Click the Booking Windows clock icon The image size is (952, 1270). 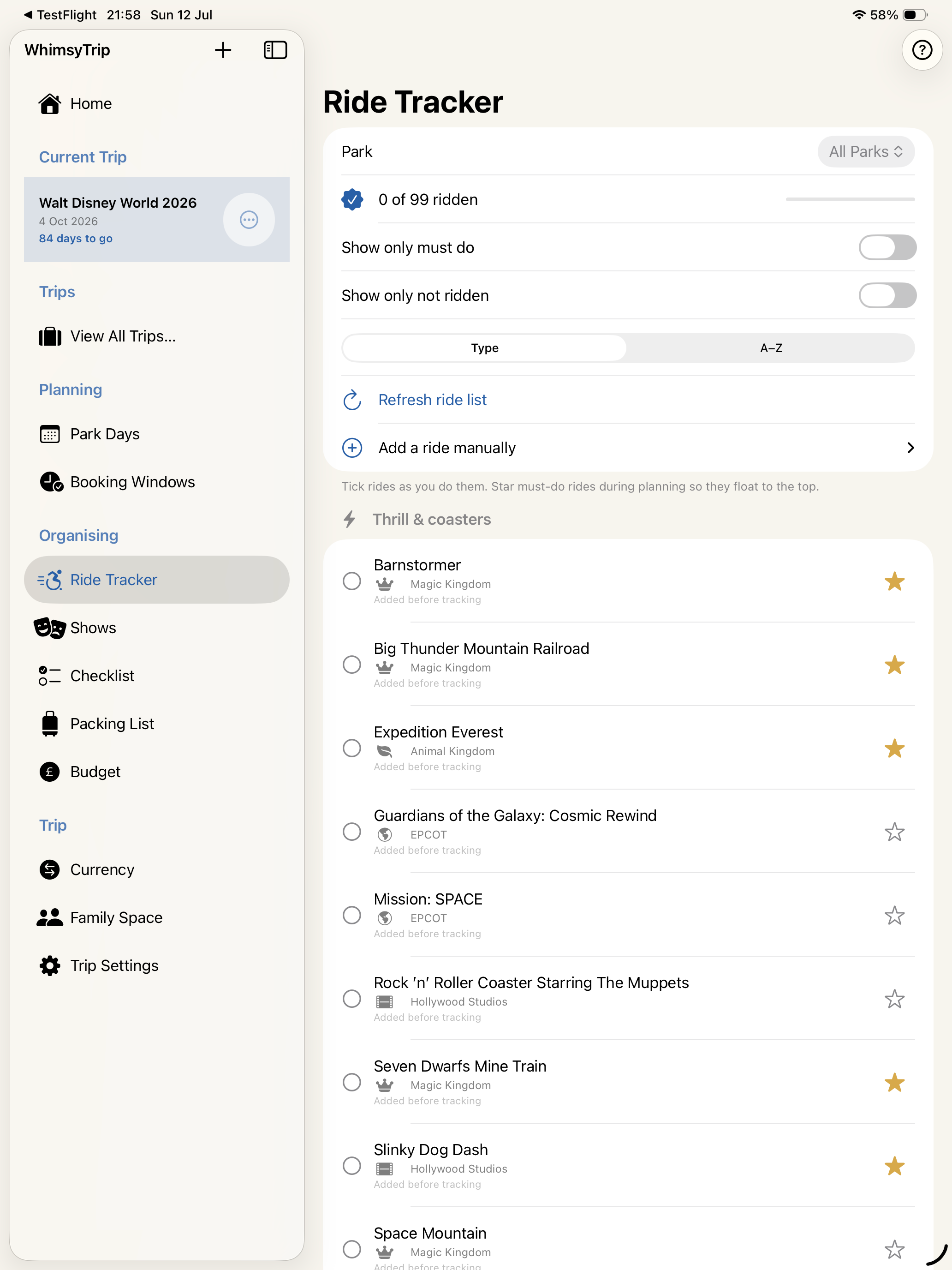[x=51, y=482]
